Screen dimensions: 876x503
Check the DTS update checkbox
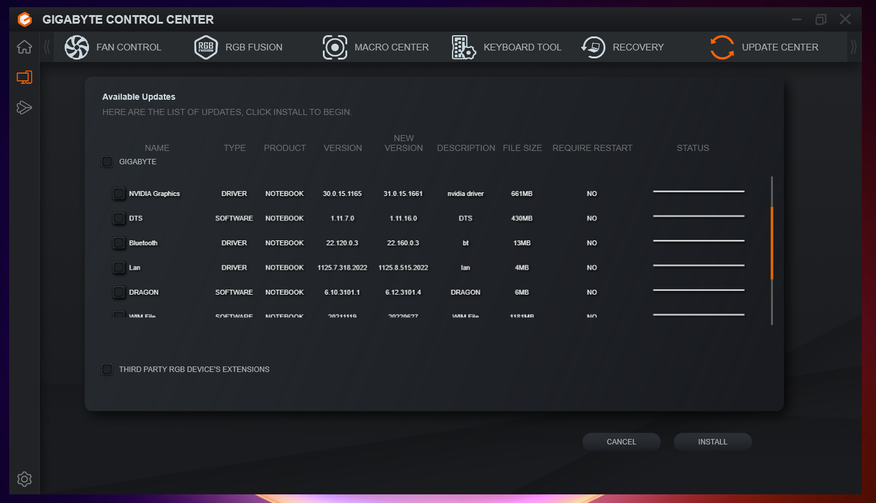tap(118, 218)
